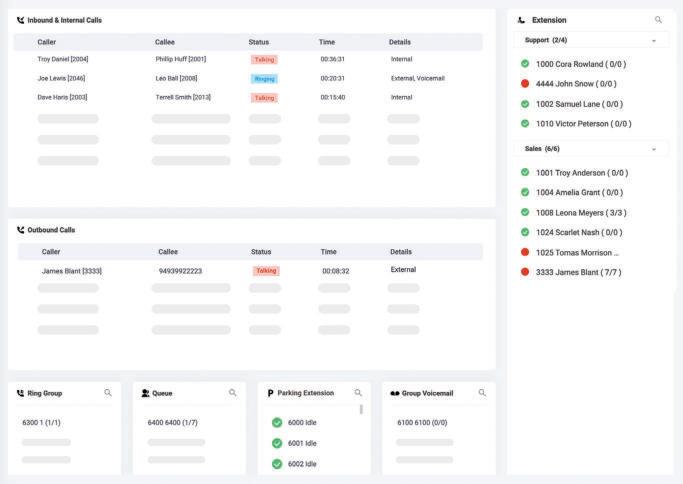Click red status dot beside James Blant extension
683x484 pixels.
525,272
